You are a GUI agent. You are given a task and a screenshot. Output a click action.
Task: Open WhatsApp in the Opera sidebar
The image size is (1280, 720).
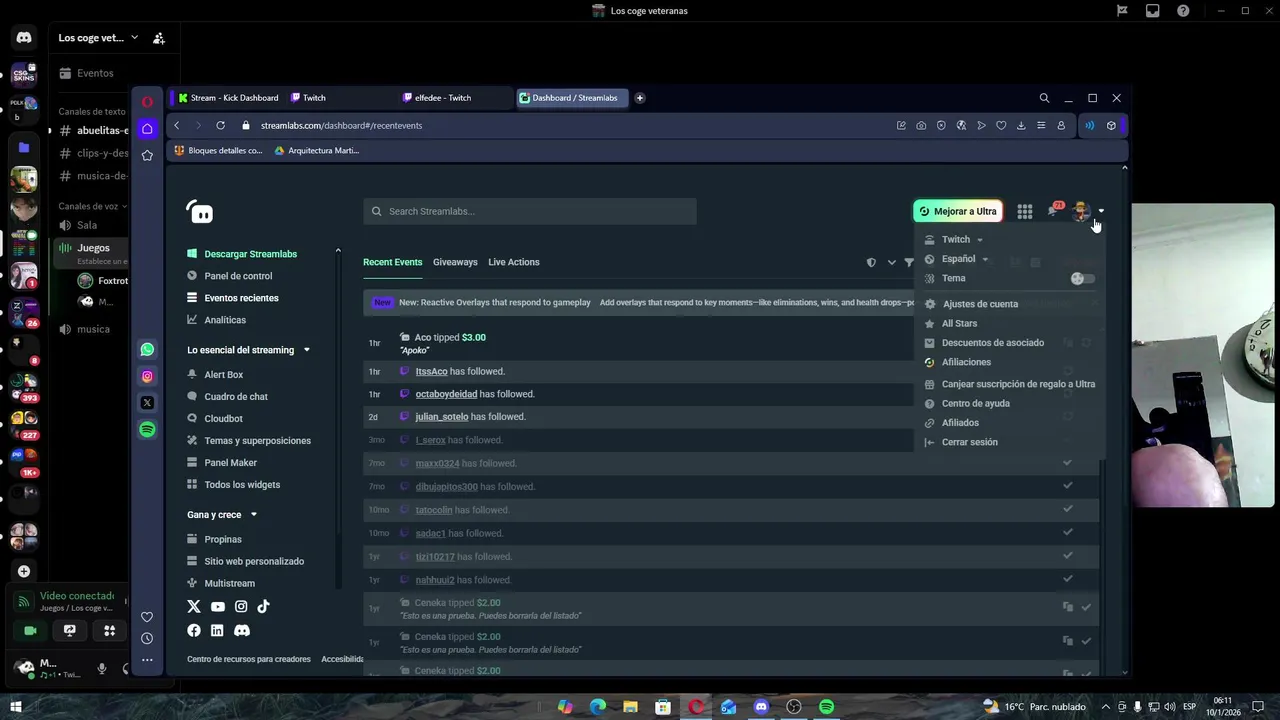coord(147,350)
